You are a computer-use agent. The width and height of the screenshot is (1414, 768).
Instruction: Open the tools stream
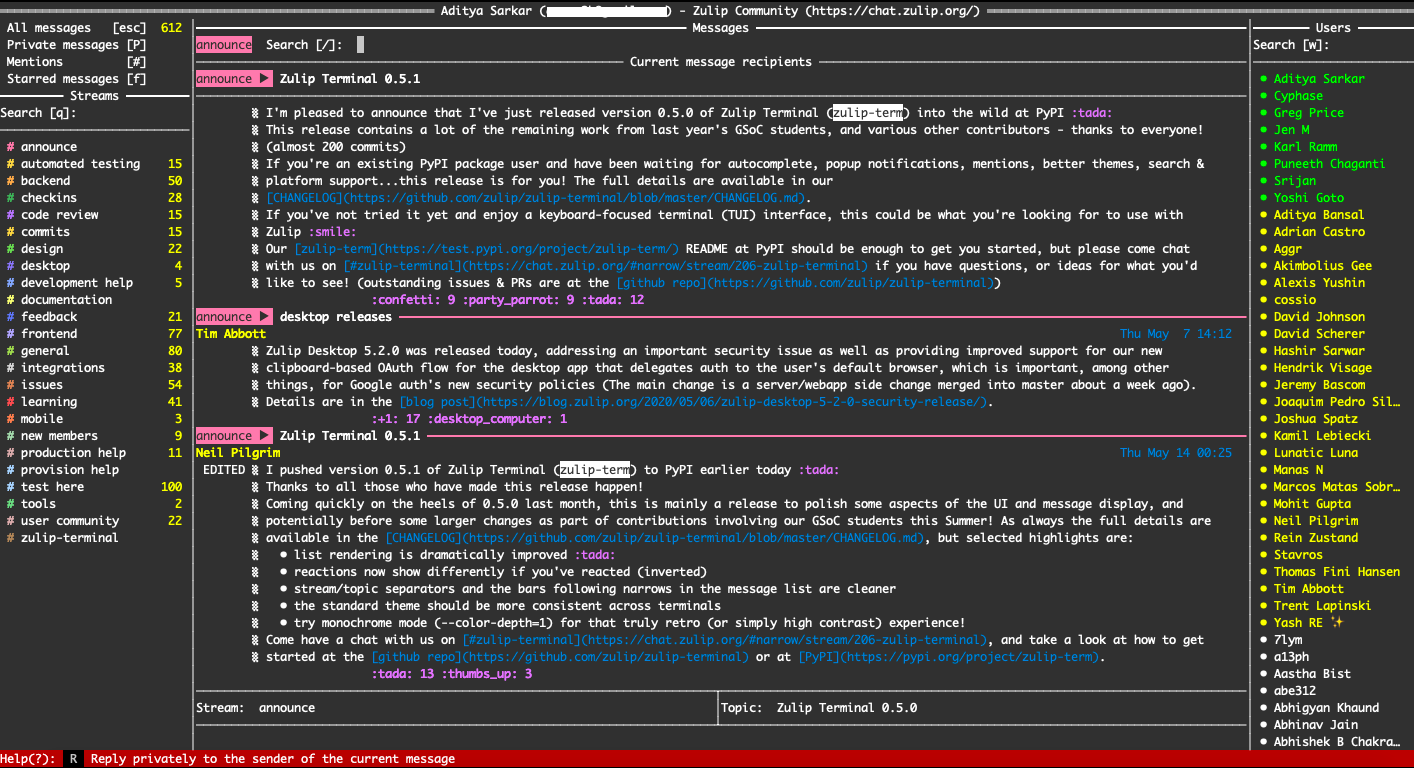pyautogui.click(x=94, y=504)
